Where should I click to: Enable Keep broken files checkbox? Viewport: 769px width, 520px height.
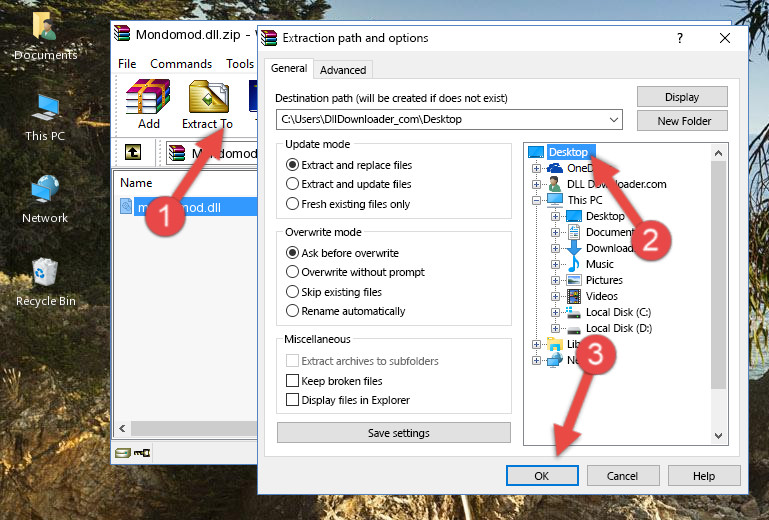[x=292, y=381]
